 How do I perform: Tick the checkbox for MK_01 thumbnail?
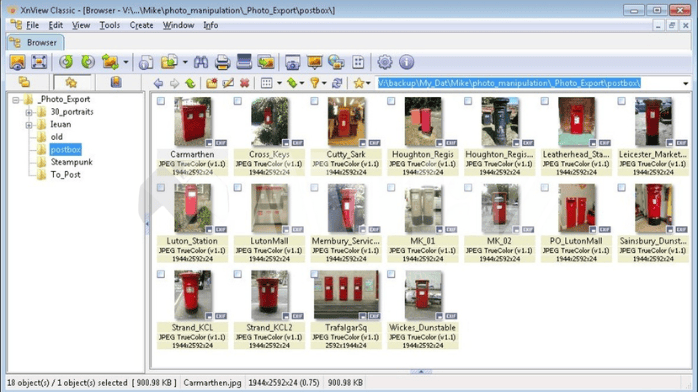coord(391,188)
